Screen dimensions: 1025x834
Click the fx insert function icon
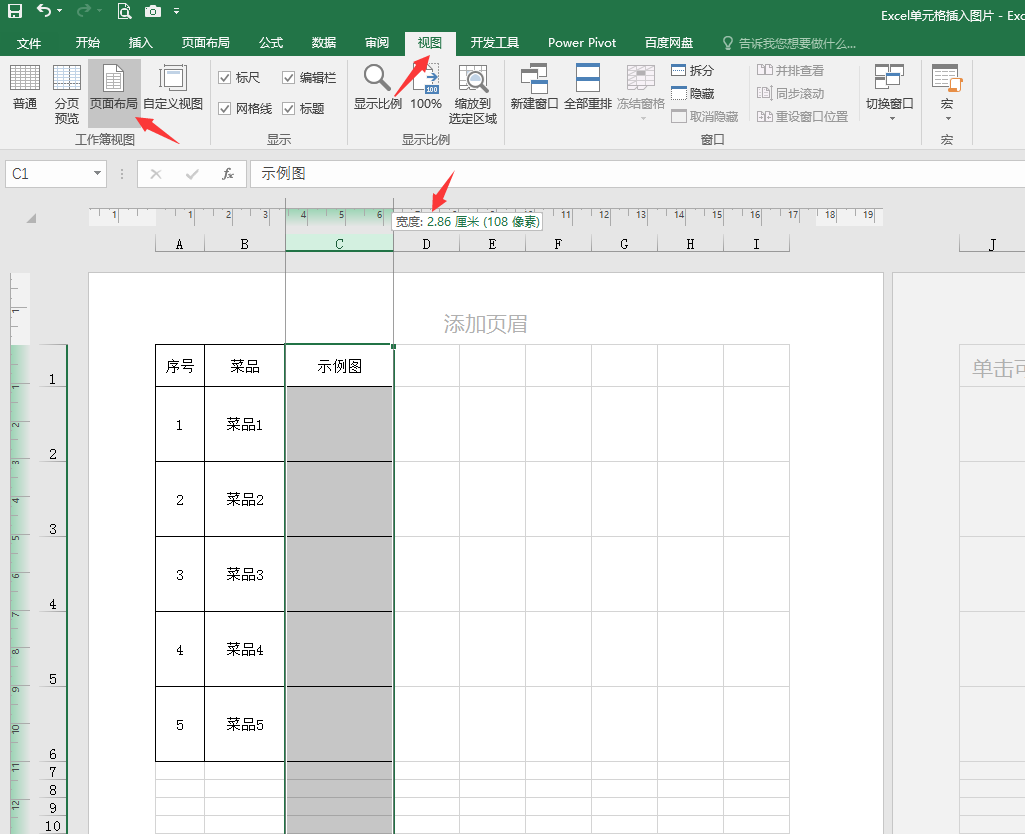[227, 174]
